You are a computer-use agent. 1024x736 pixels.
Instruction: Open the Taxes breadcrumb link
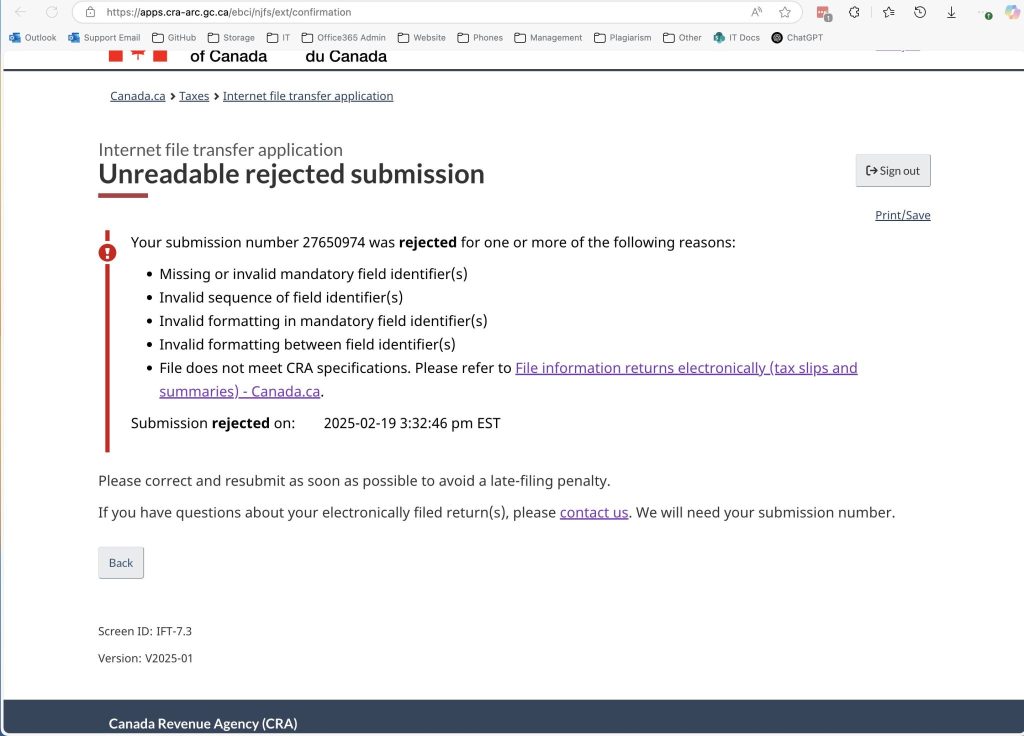point(194,96)
